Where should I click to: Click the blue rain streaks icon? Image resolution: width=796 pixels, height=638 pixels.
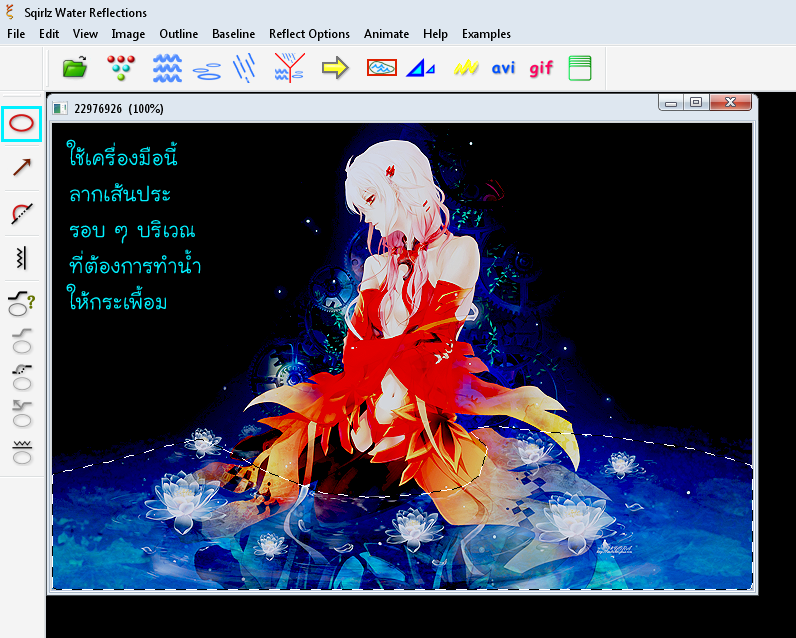pyautogui.click(x=244, y=68)
